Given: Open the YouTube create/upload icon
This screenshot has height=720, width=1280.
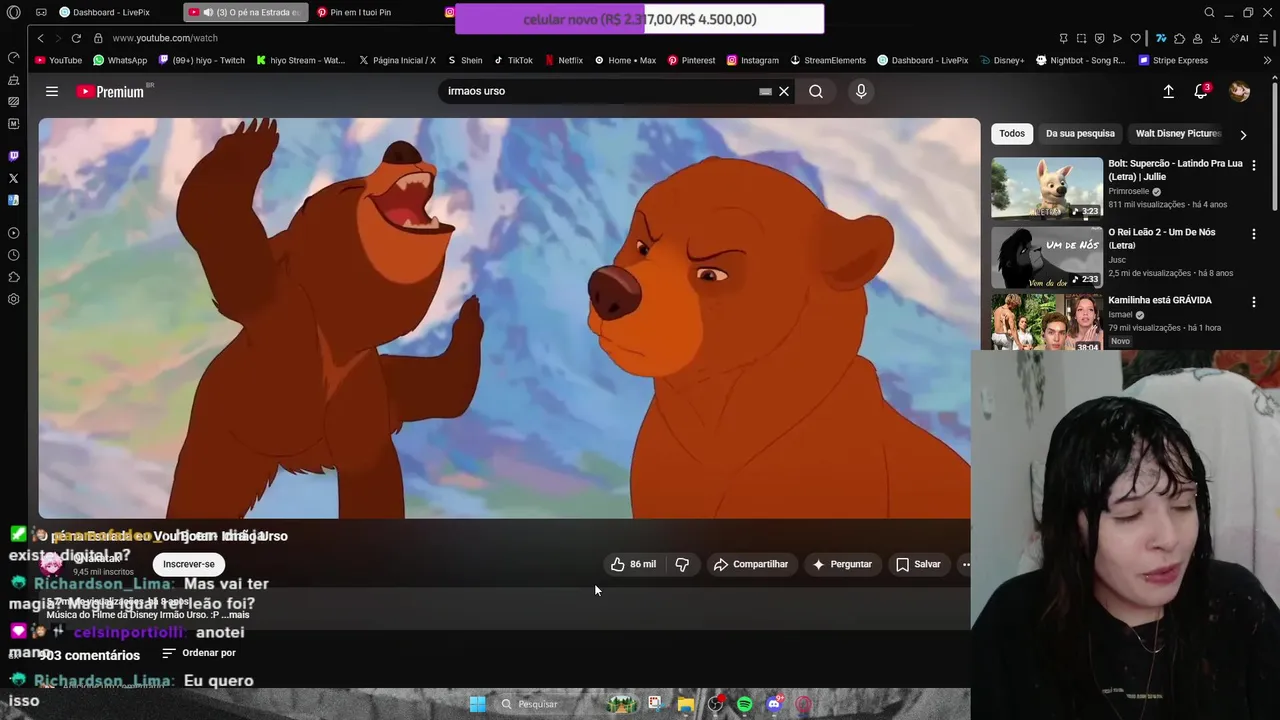Looking at the screenshot, I should (x=1168, y=91).
